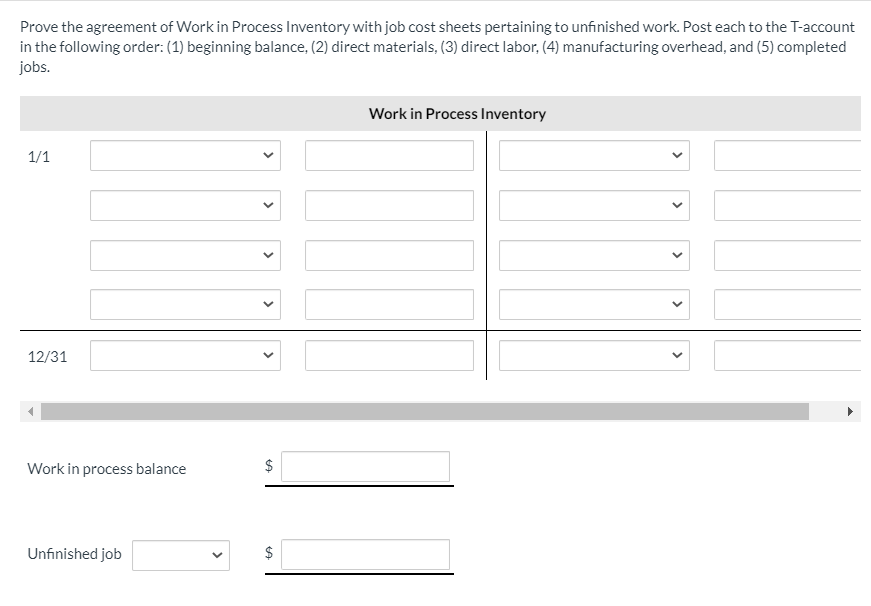Expand the second left-column dropdown under 1/1
The height and width of the screenshot is (606, 871).
tap(184, 205)
